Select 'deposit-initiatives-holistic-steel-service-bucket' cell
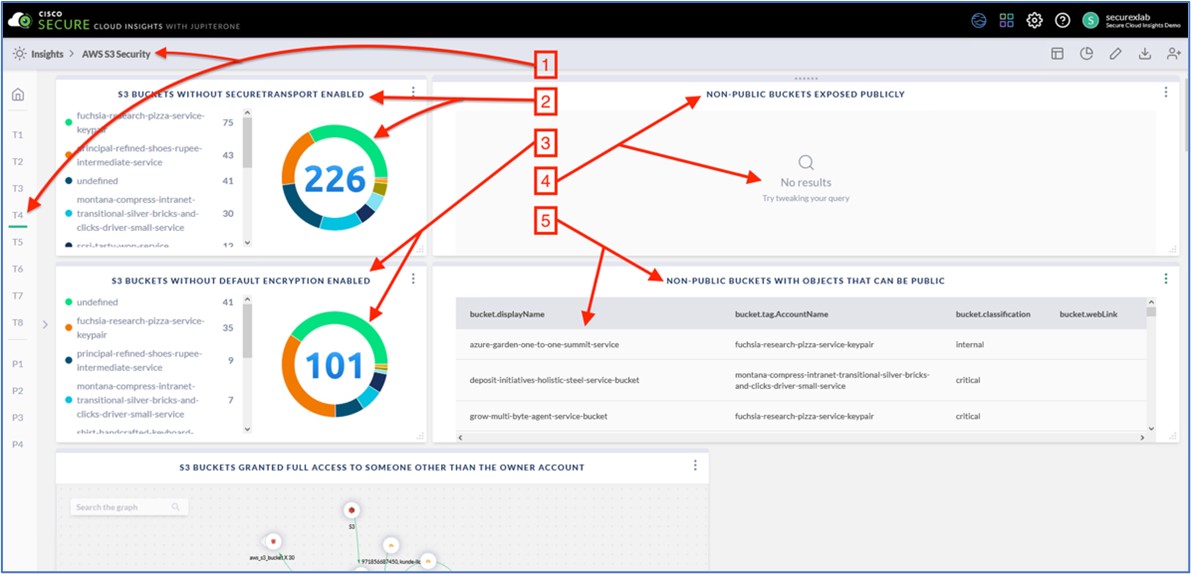Image resolution: width=1191 pixels, height=574 pixels. click(554, 380)
